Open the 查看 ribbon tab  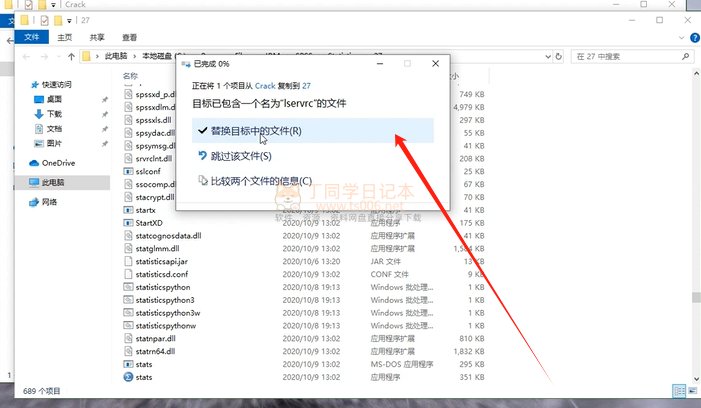(129, 38)
